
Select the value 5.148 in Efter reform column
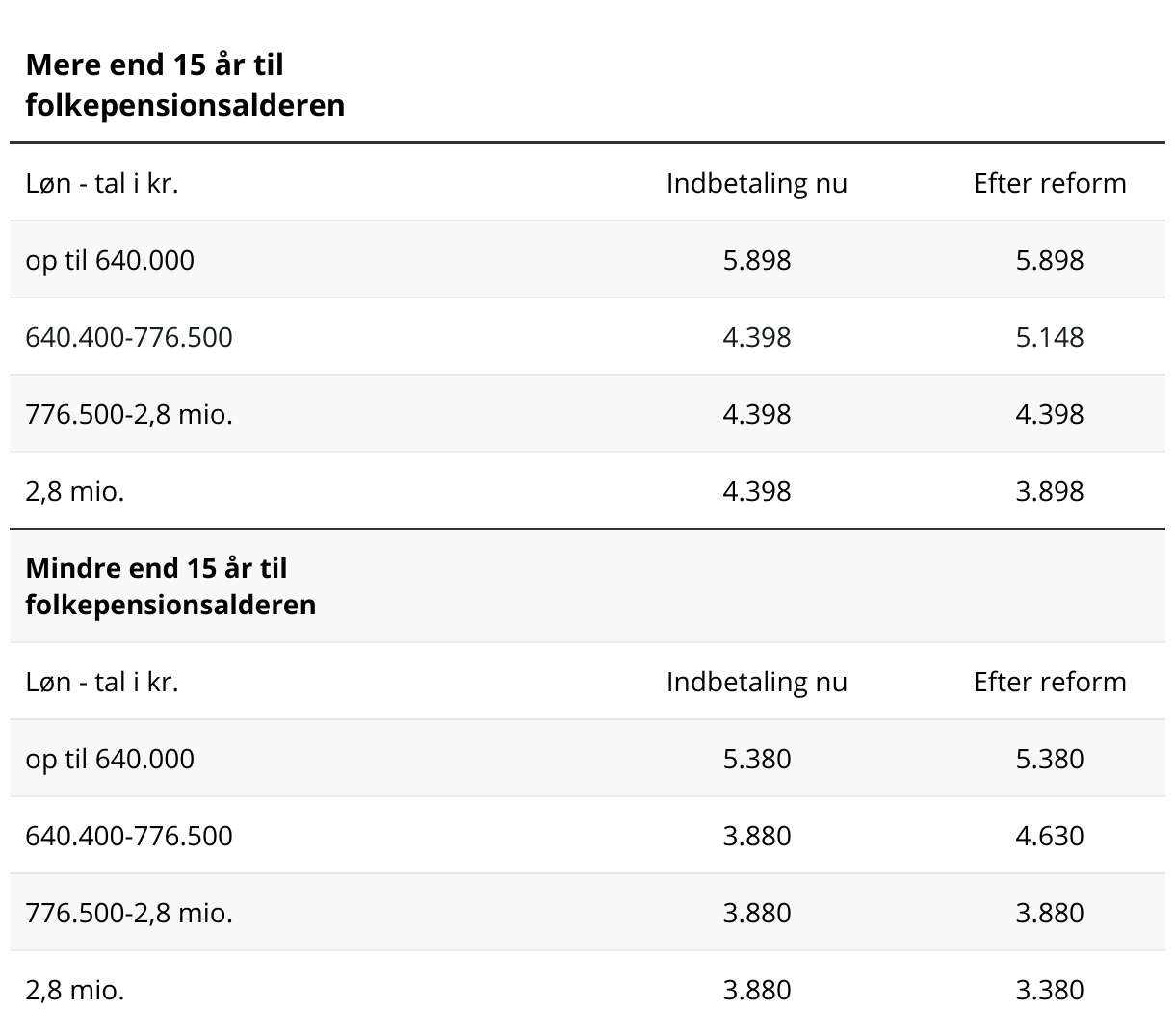point(1050,337)
